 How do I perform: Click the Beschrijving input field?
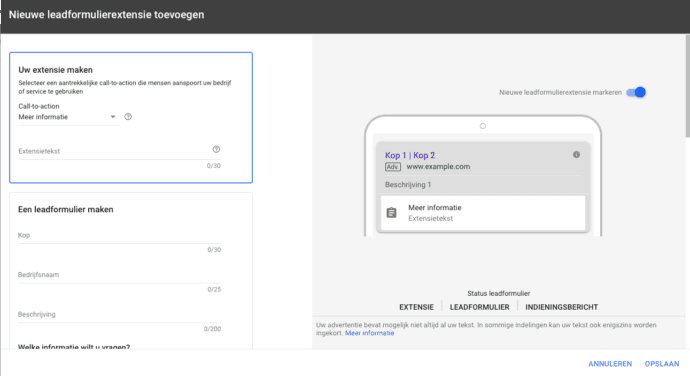119,314
